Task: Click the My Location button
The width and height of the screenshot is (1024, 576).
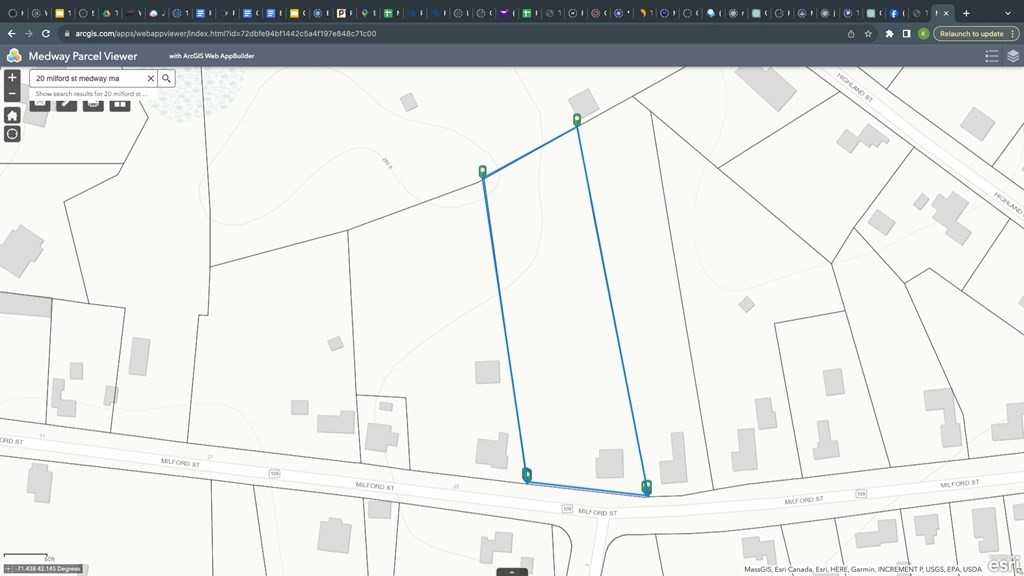Action: click(12, 134)
